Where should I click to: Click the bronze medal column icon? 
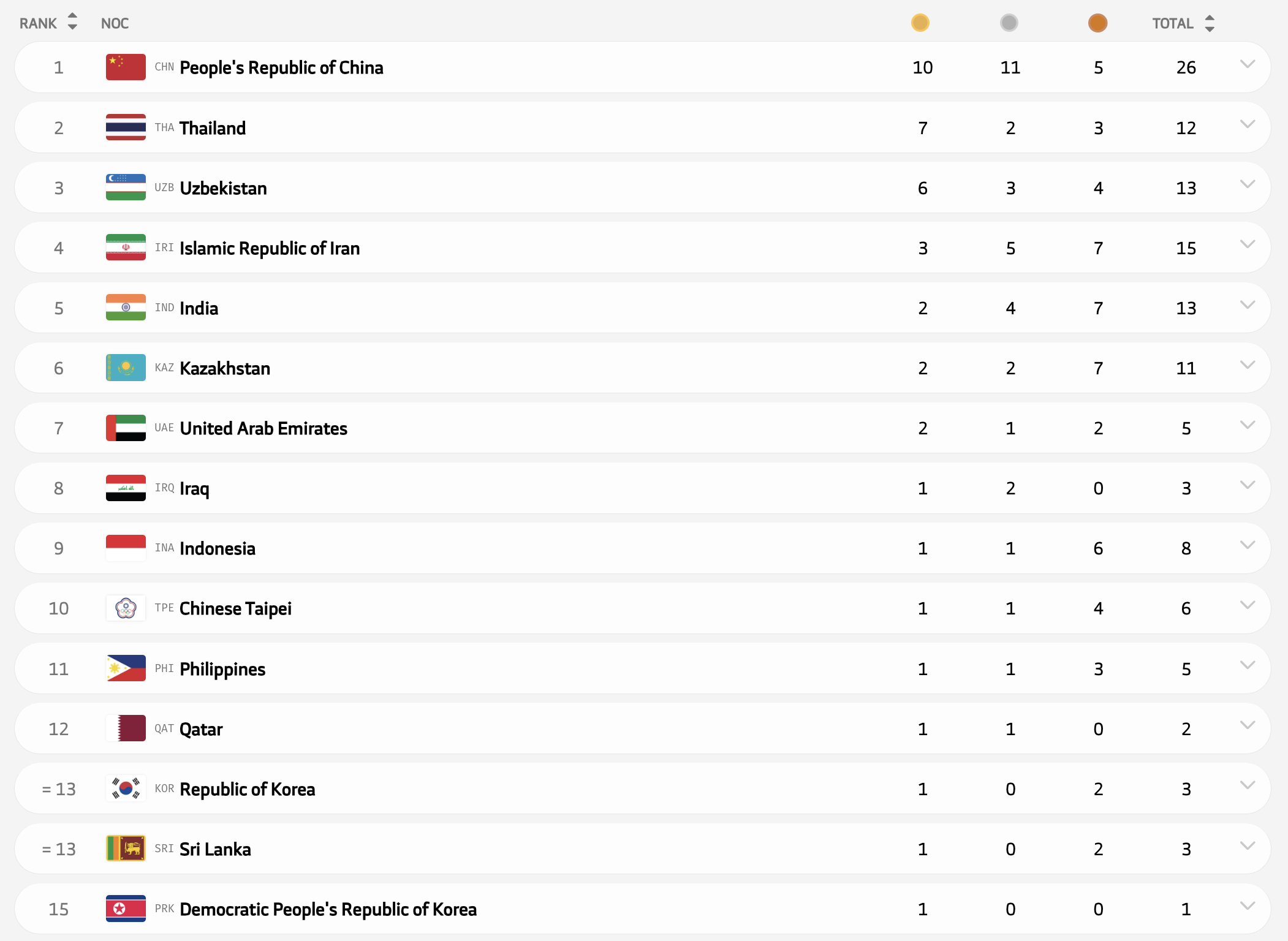tap(1097, 23)
